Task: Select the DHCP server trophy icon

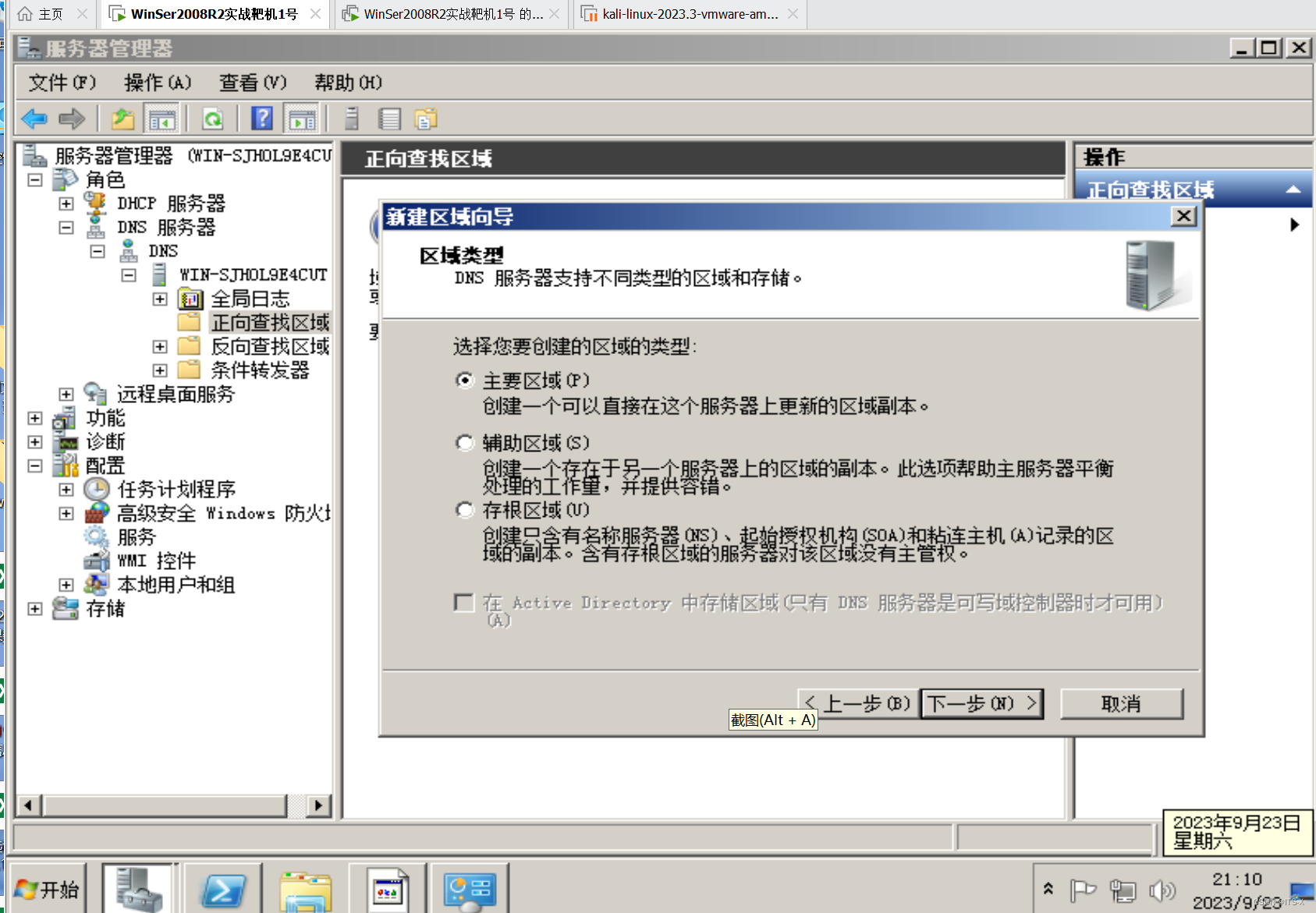Action: click(x=96, y=203)
